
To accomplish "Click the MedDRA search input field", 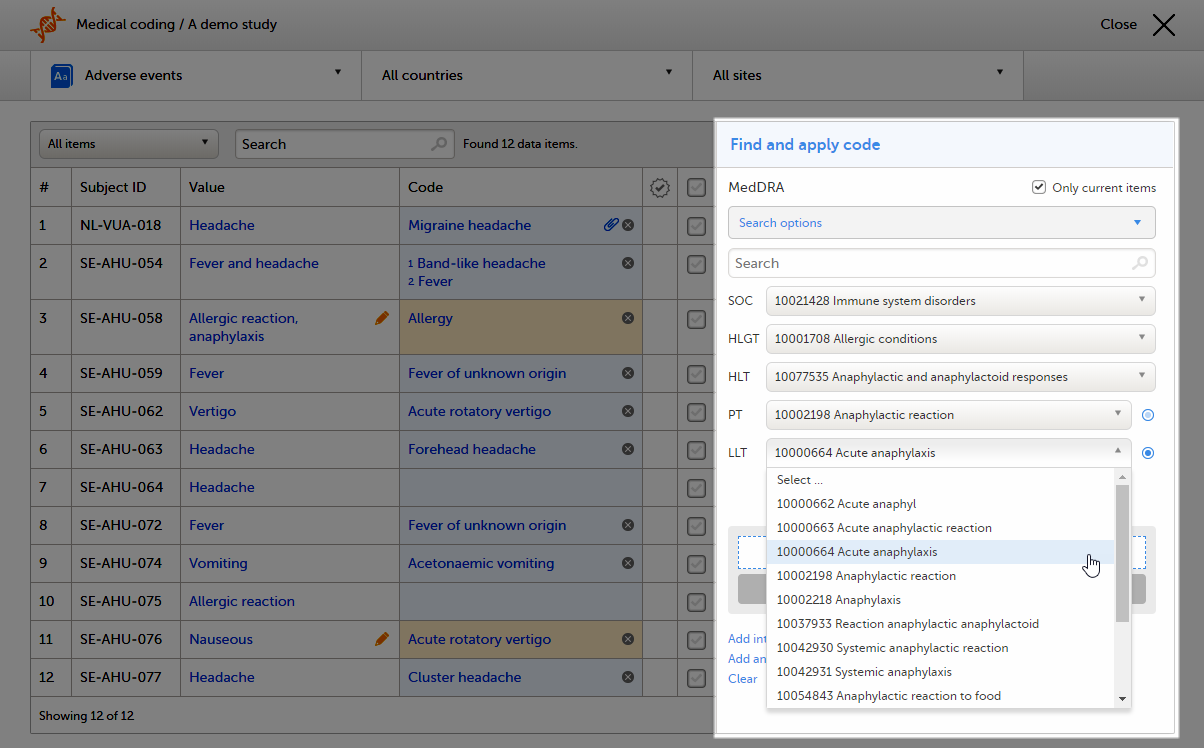I will [x=930, y=263].
